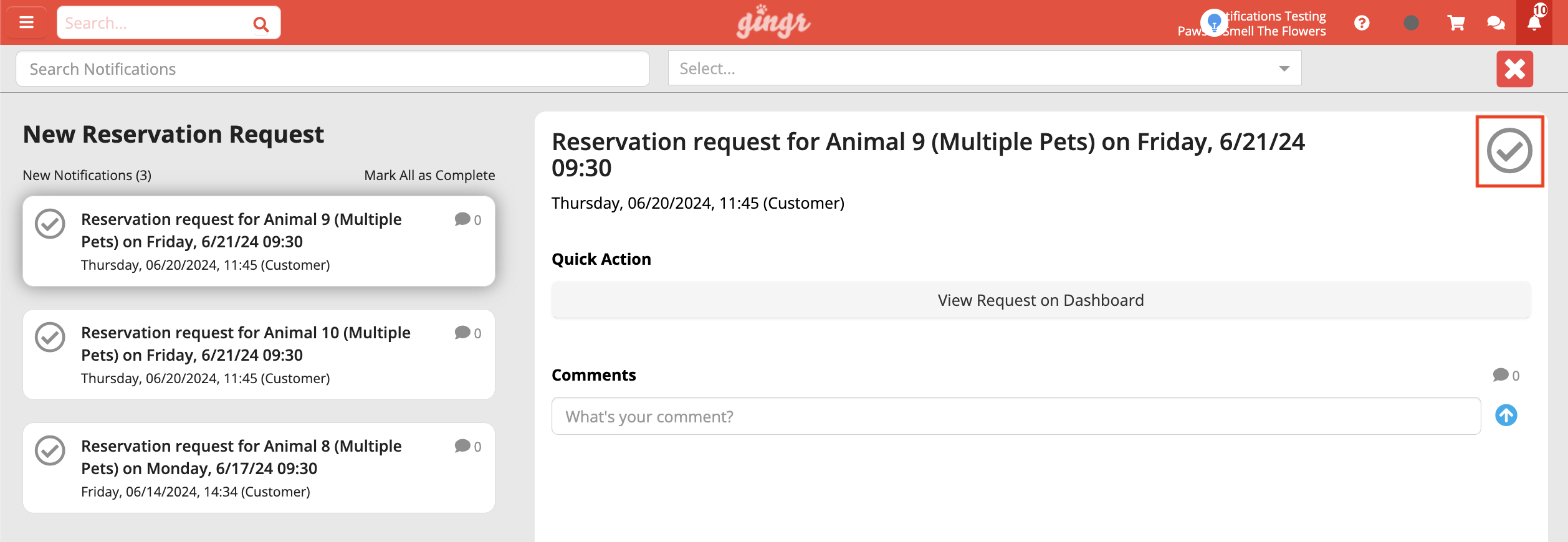Click the Search Notifications field
This screenshot has height=542, width=1568.
point(333,69)
